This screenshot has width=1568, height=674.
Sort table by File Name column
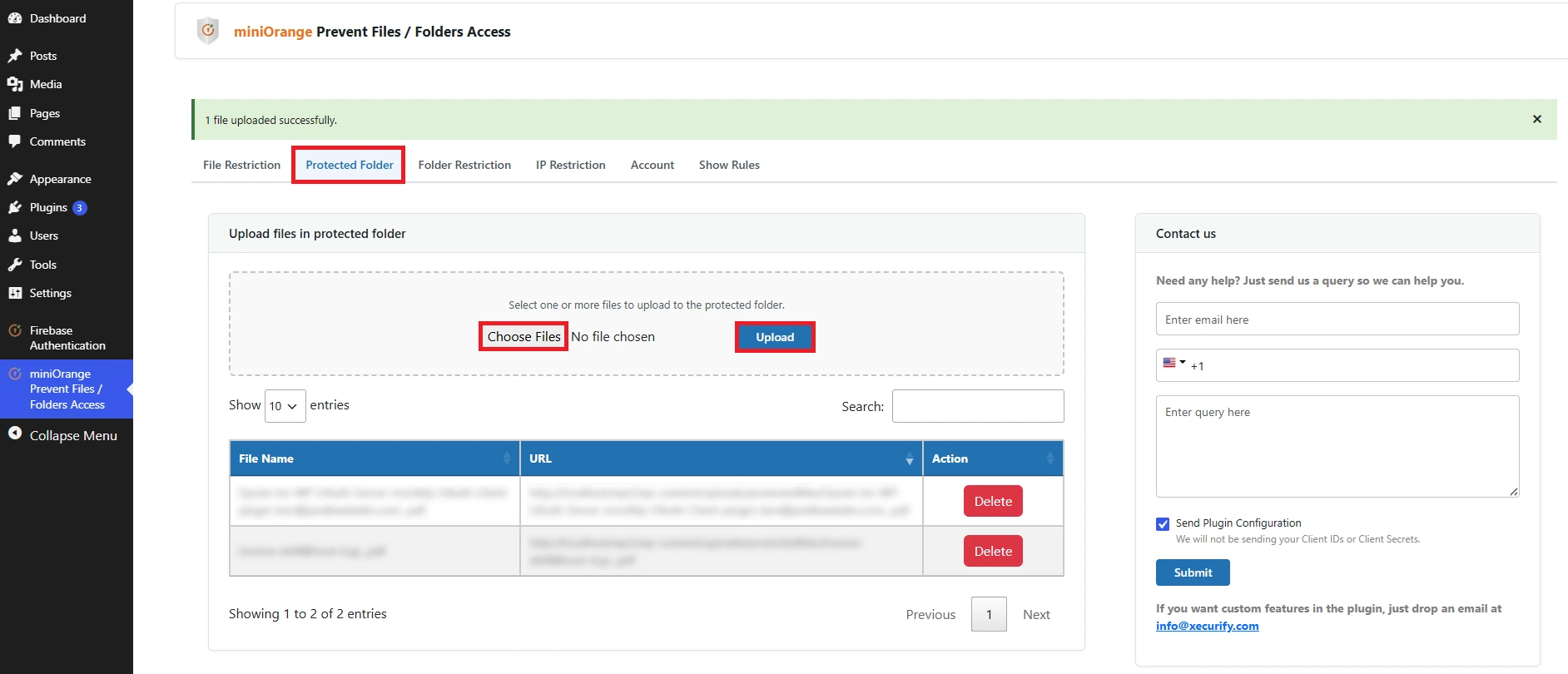point(375,458)
